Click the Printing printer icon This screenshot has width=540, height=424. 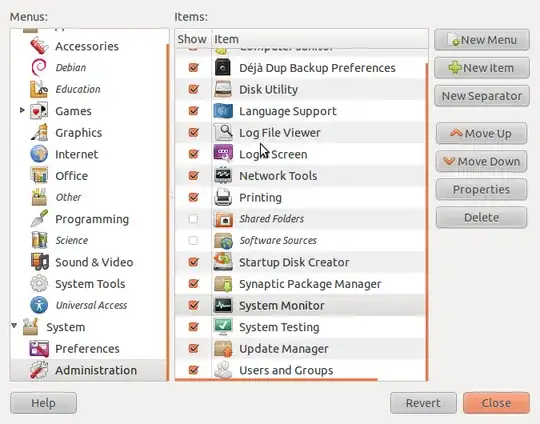click(x=223, y=197)
